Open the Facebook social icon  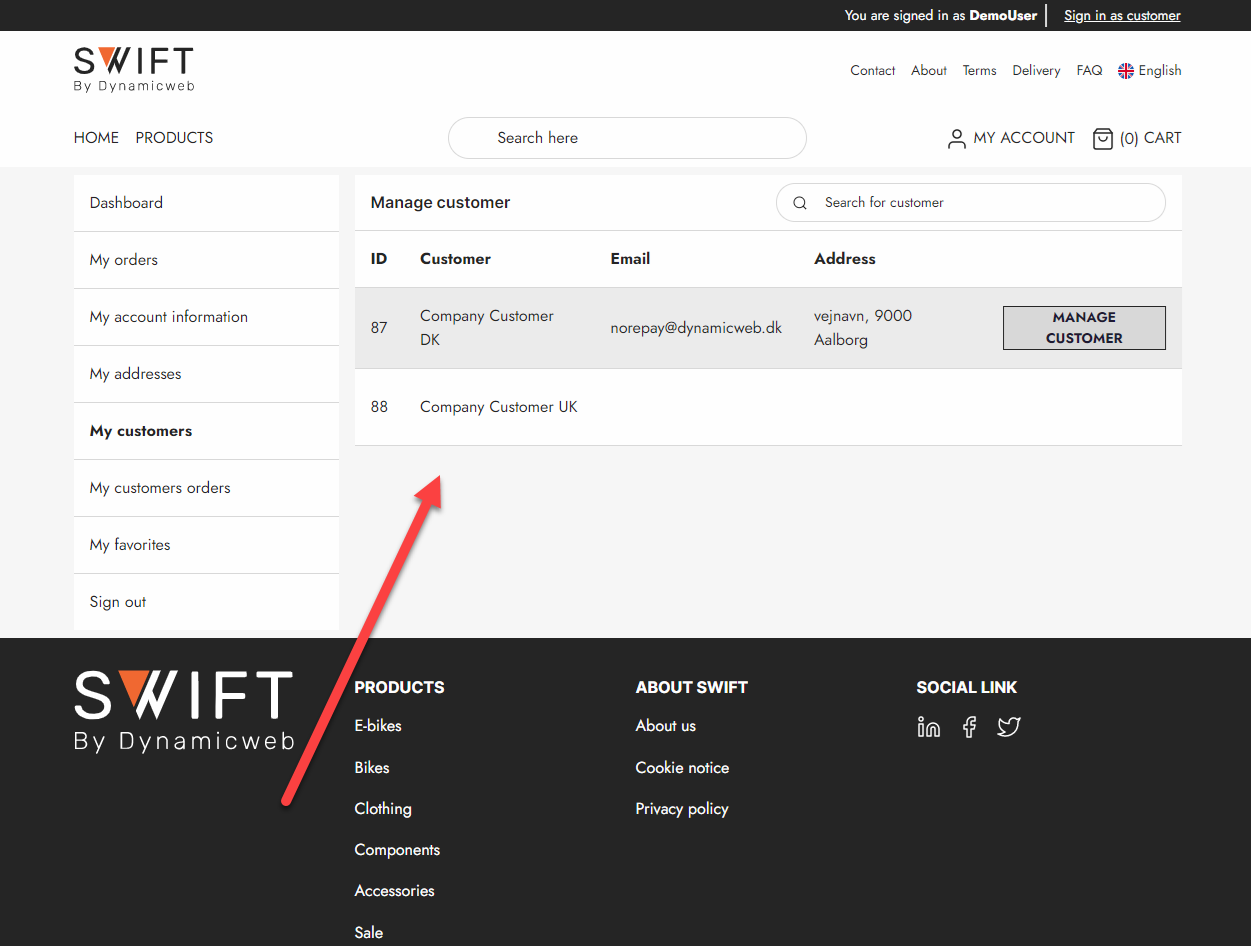point(969,727)
